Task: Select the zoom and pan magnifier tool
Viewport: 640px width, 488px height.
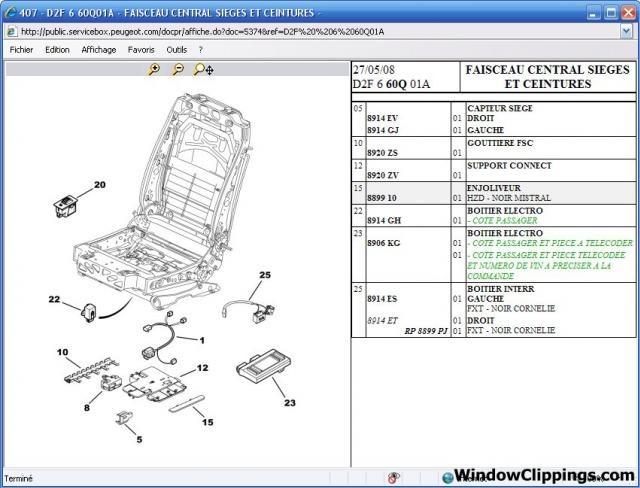Action: pos(203,69)
